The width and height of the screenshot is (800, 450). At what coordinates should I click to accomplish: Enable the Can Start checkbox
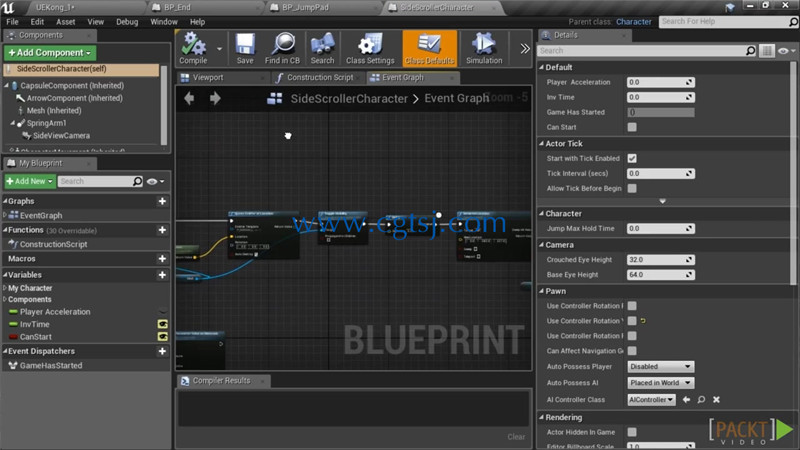[632, 127]
